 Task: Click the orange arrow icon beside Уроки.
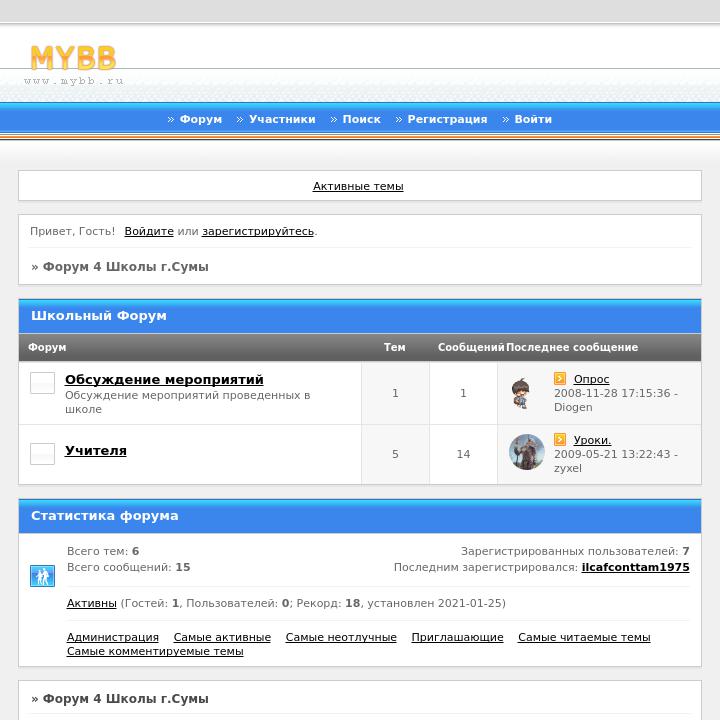coord(560,439)
